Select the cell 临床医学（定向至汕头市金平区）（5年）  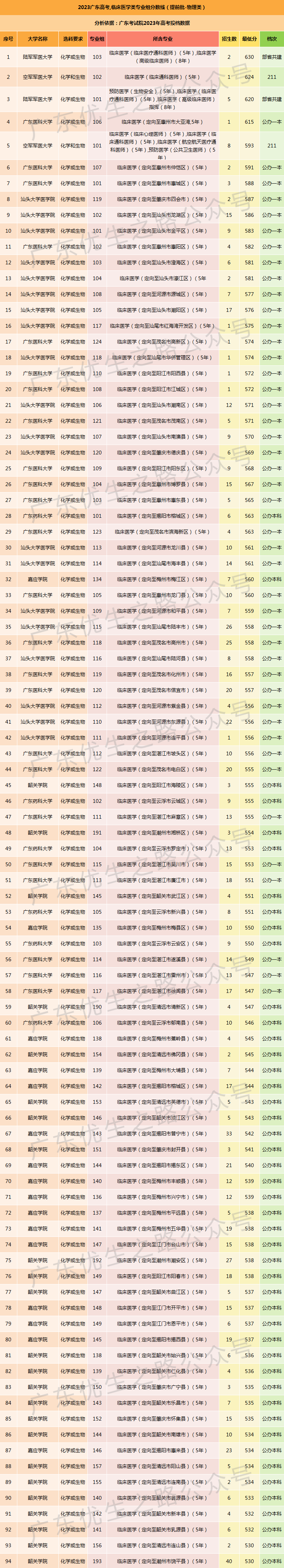click(162, 231)
